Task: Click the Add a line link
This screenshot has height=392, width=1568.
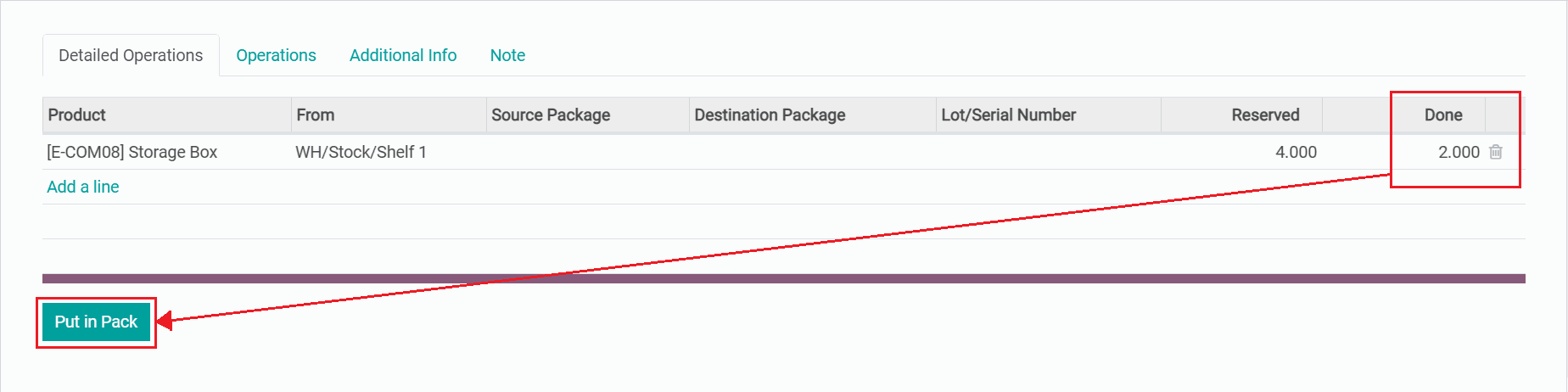Action: point(83,187)
